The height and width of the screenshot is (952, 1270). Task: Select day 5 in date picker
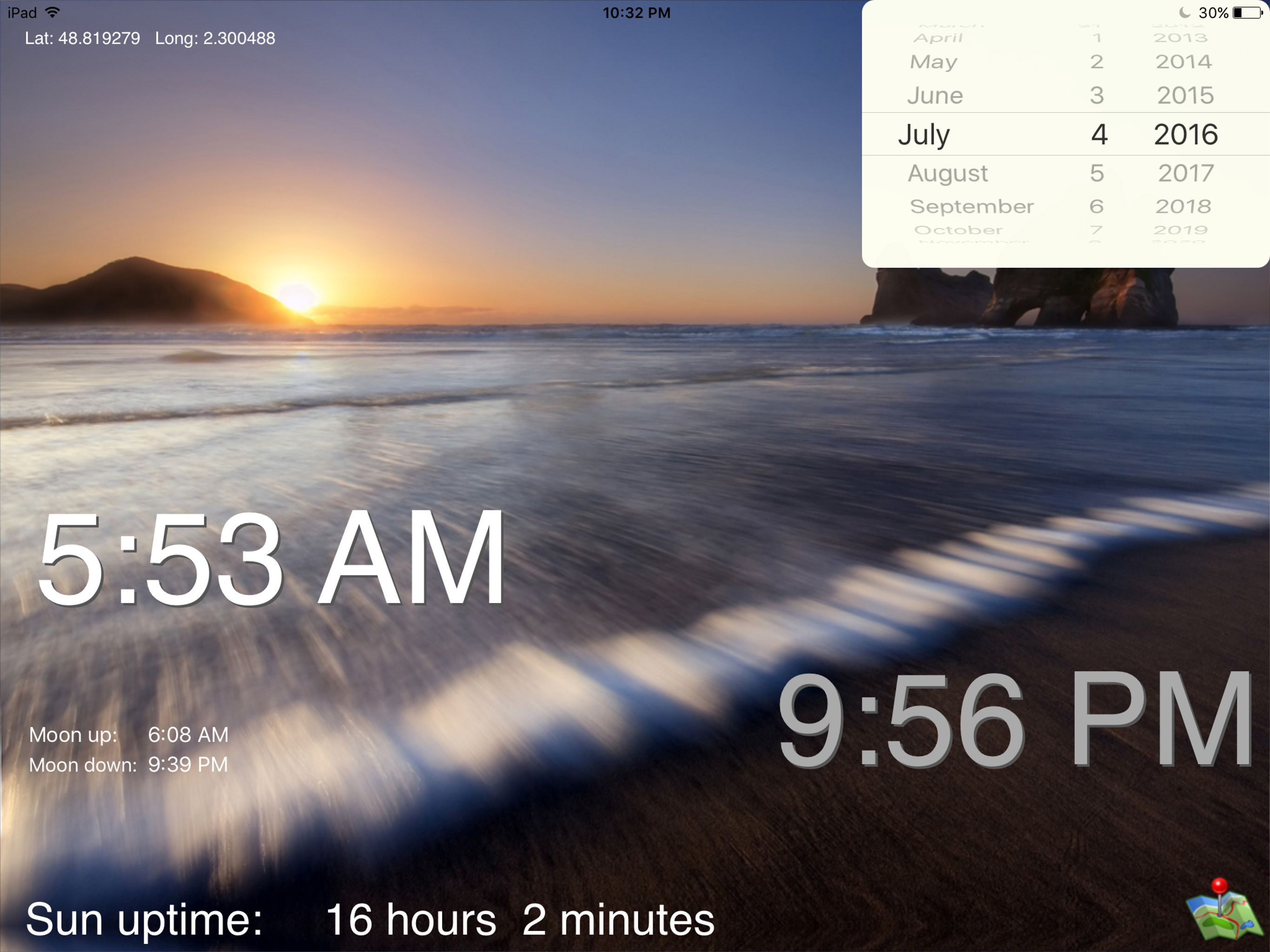(x=1097, y=173)
